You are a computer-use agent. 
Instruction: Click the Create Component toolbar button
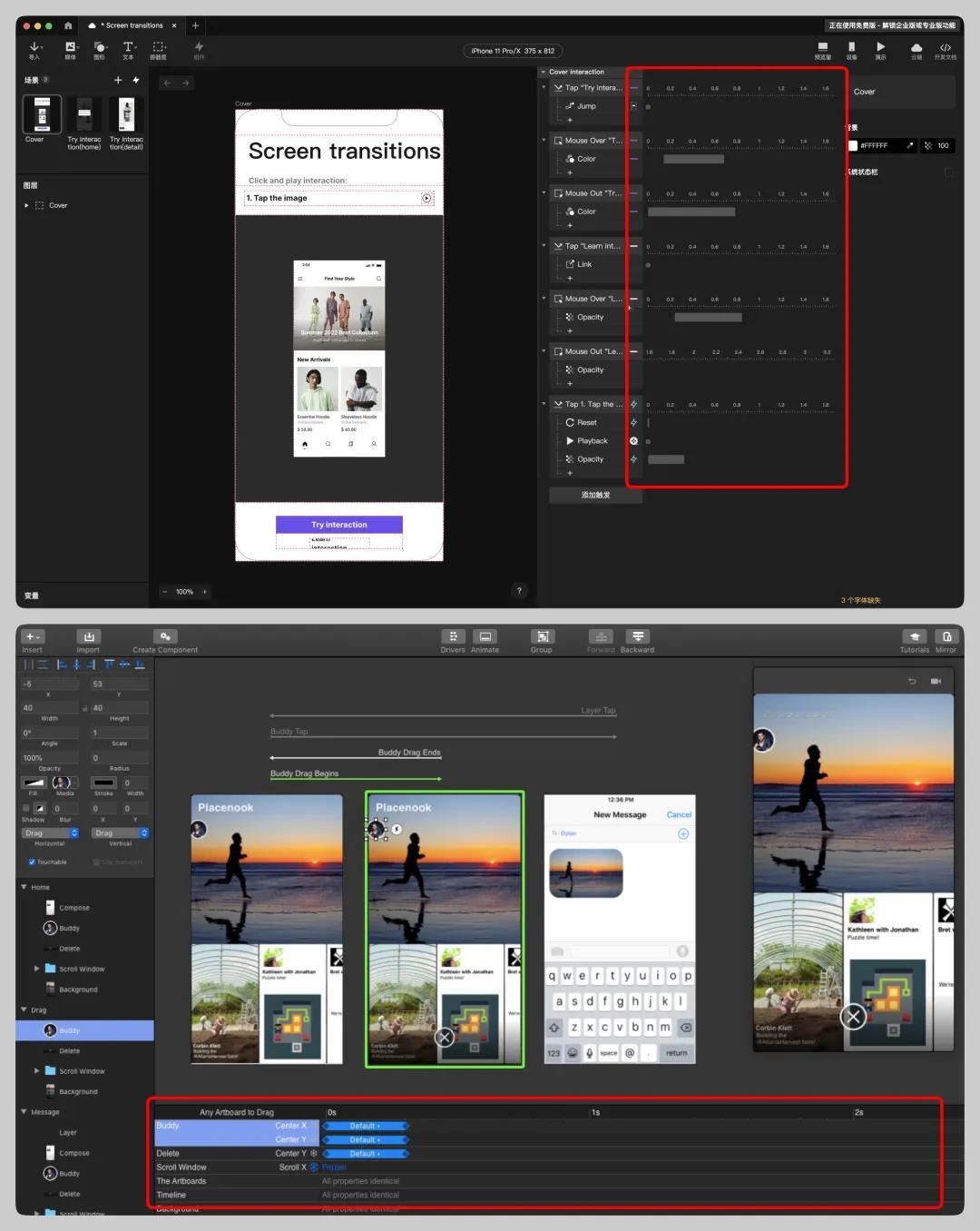pos(164,637)
